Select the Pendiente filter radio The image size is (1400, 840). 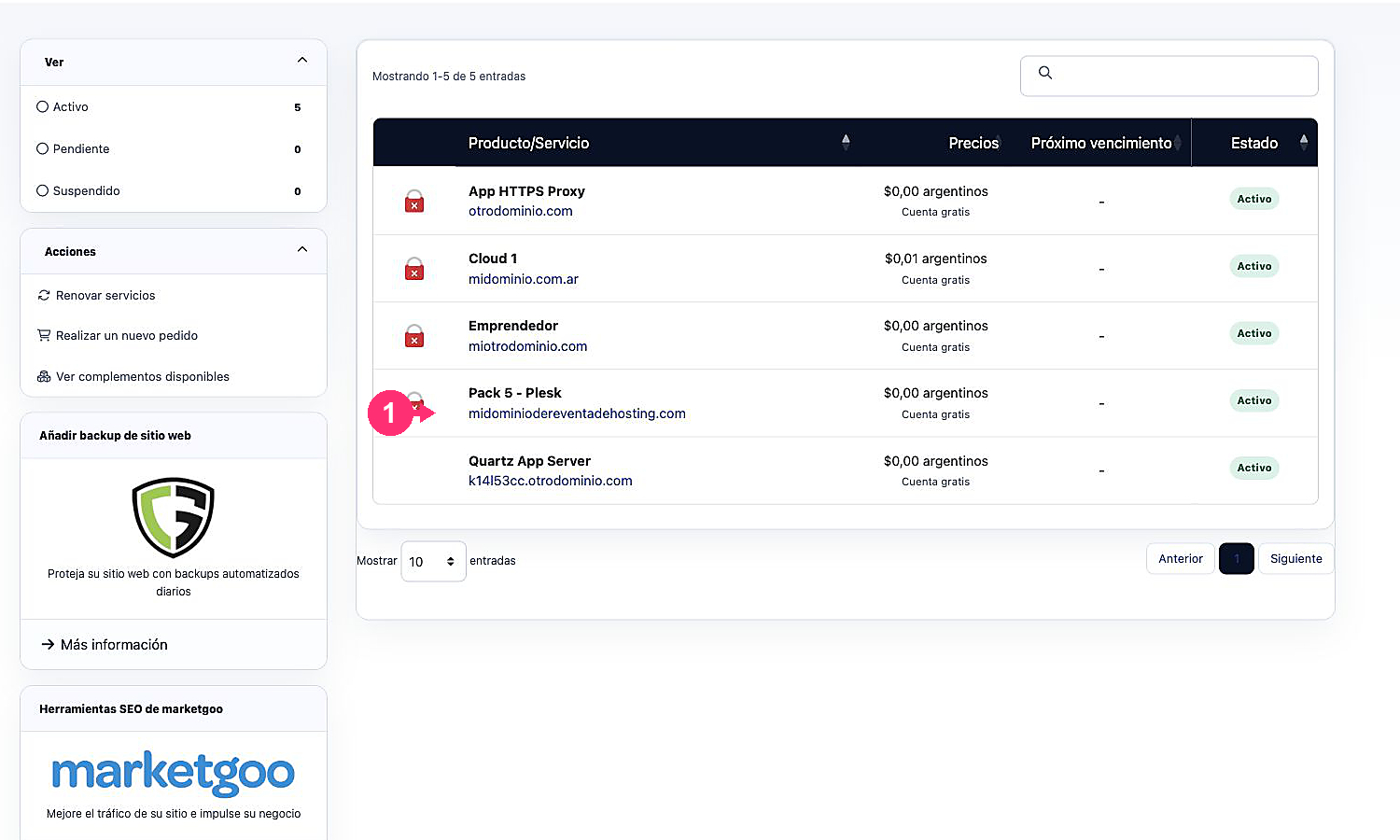42,148
